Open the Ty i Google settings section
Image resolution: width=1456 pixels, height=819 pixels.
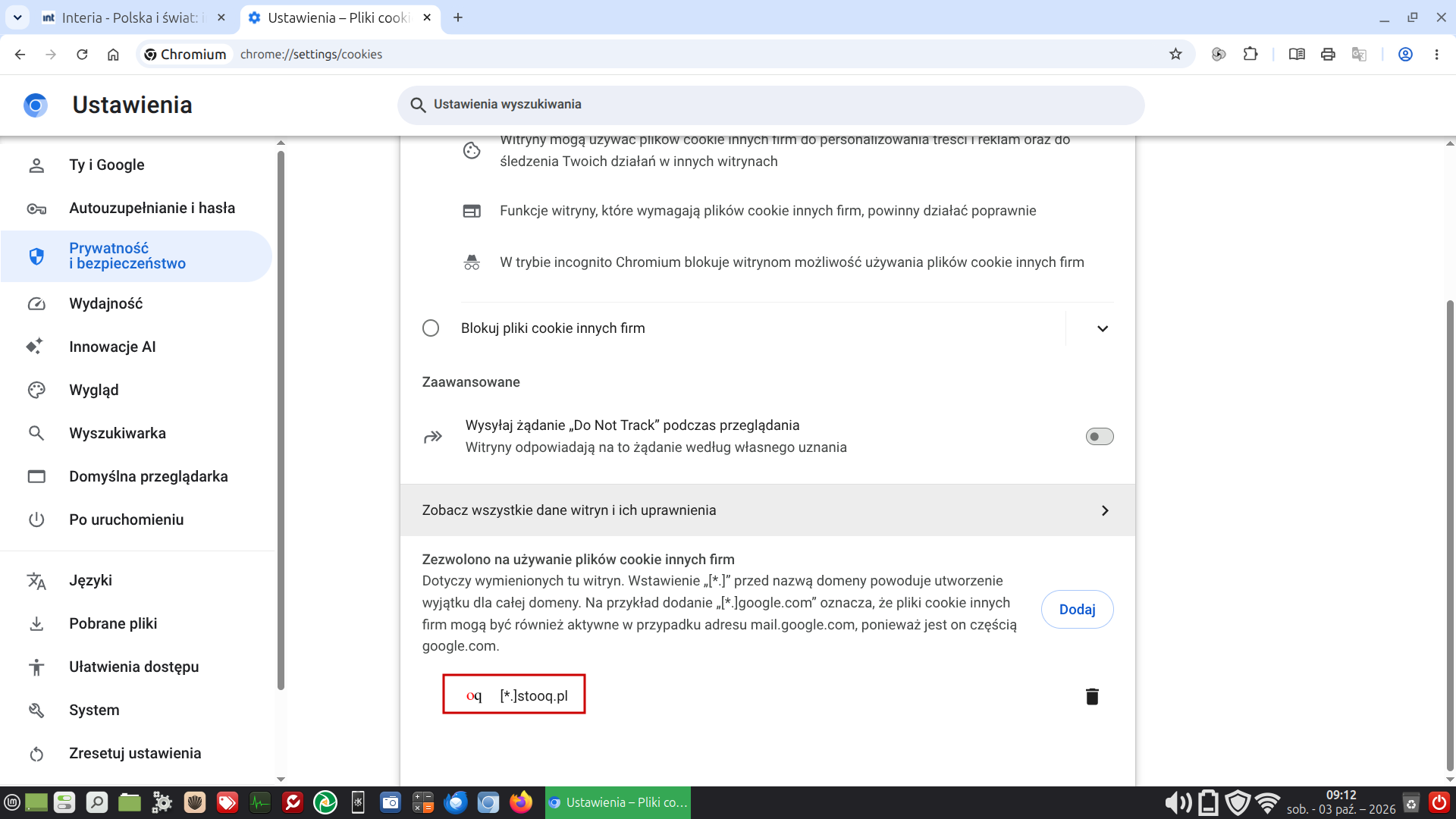[x=136, y=165]
